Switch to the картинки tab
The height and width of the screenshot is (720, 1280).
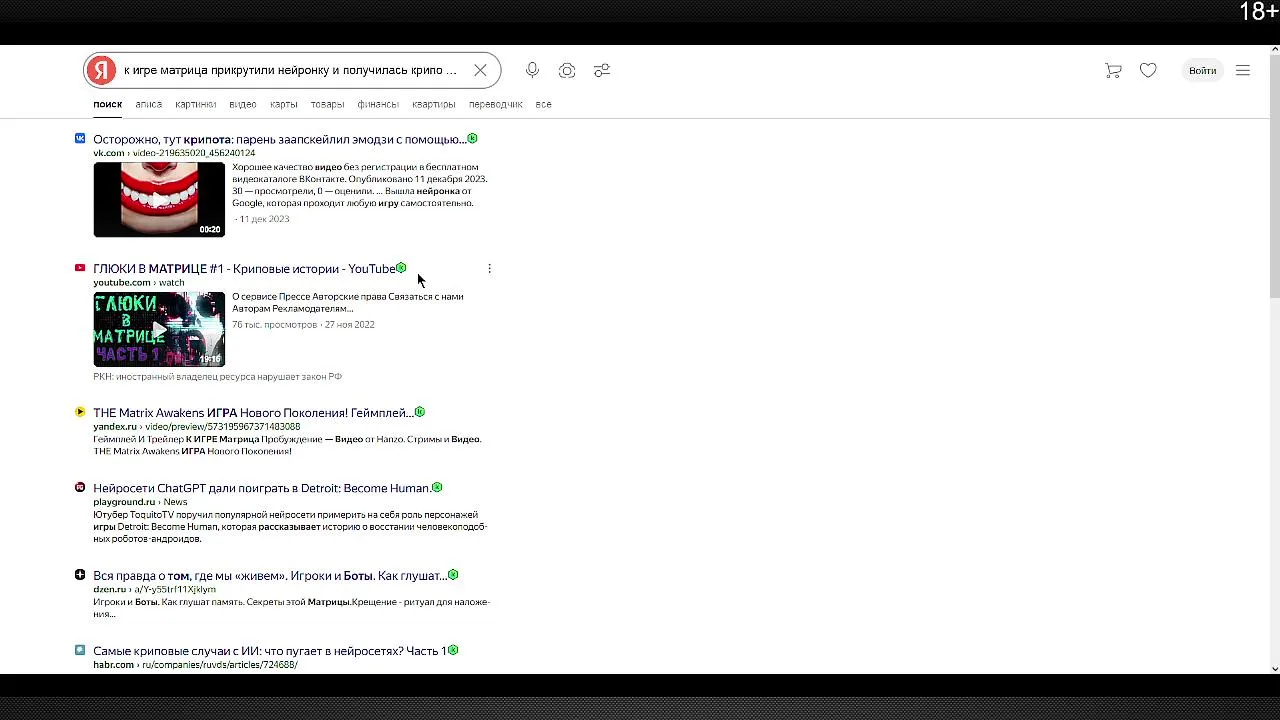195,104
